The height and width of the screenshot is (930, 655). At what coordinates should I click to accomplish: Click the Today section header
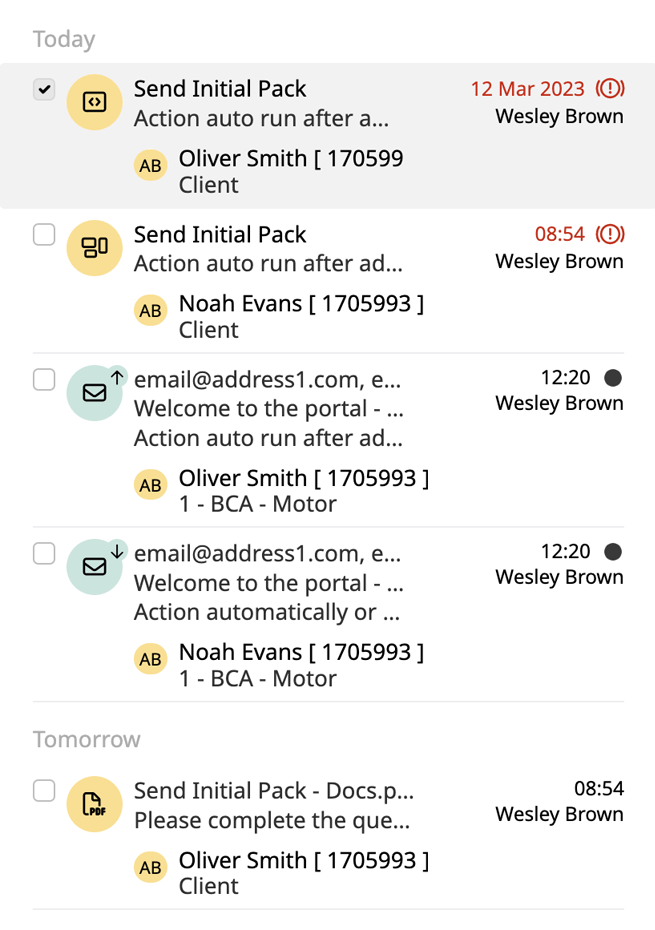[64, 39]
